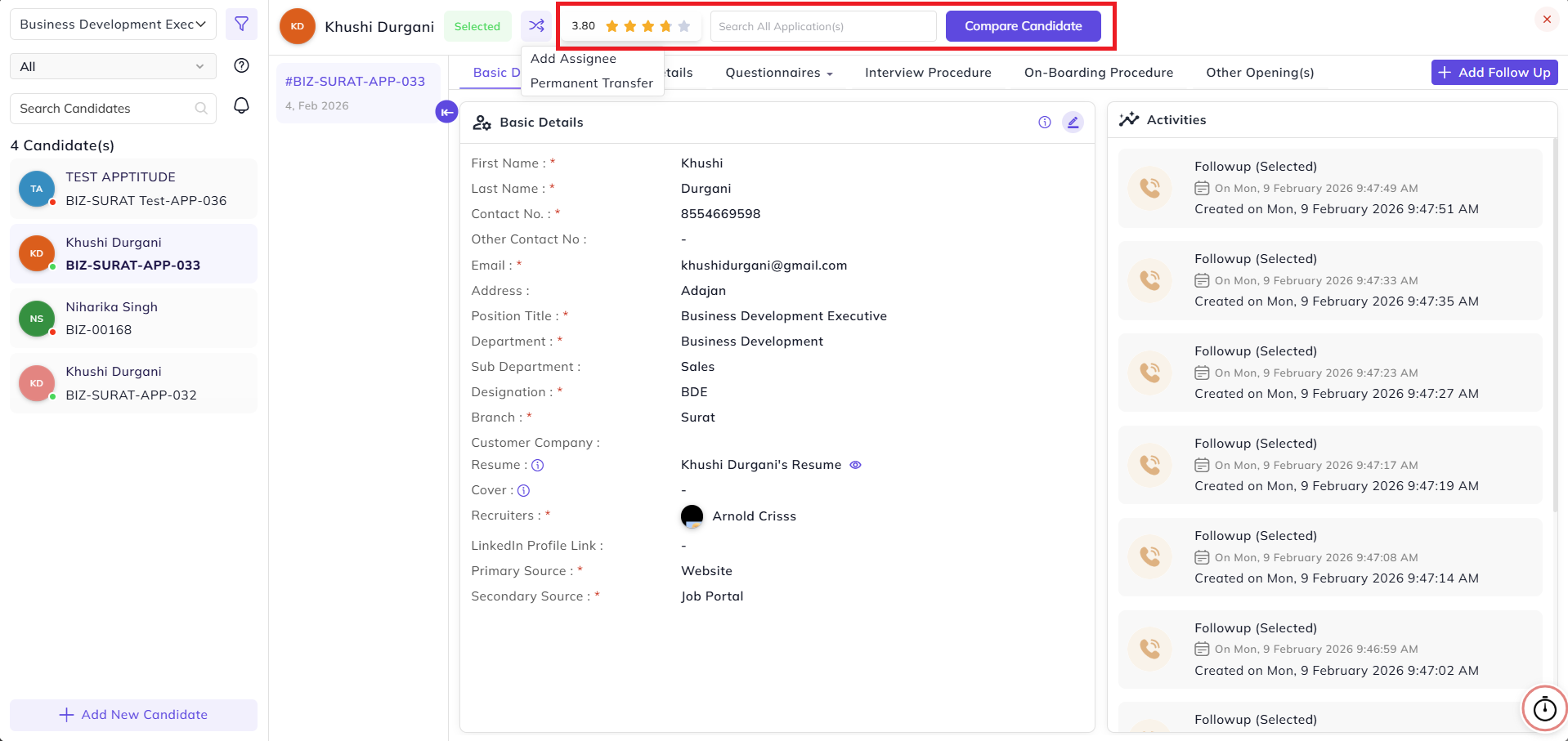Click the Activities chart icon
The height and width of the screenshot is (741, 1568).
pos(1129,120)
